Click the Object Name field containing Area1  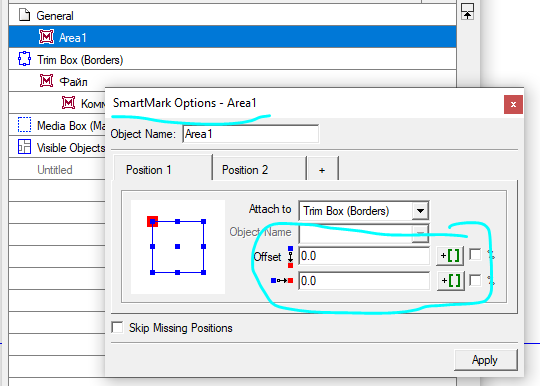click(x=250, y=134)
